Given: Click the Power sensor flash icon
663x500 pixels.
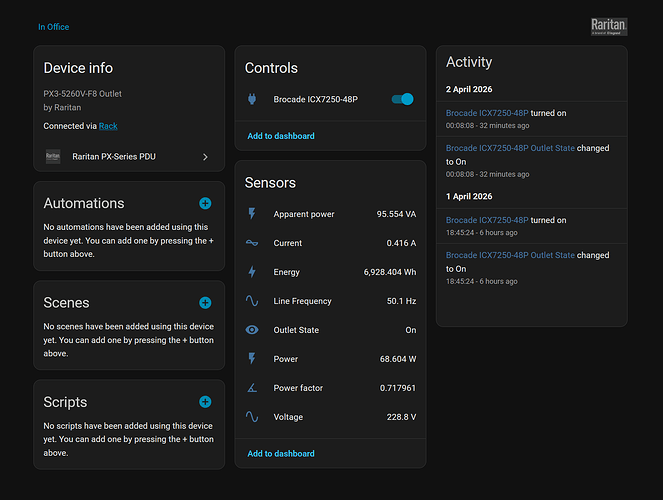Looking at the screenshot, I should [252, 358].
